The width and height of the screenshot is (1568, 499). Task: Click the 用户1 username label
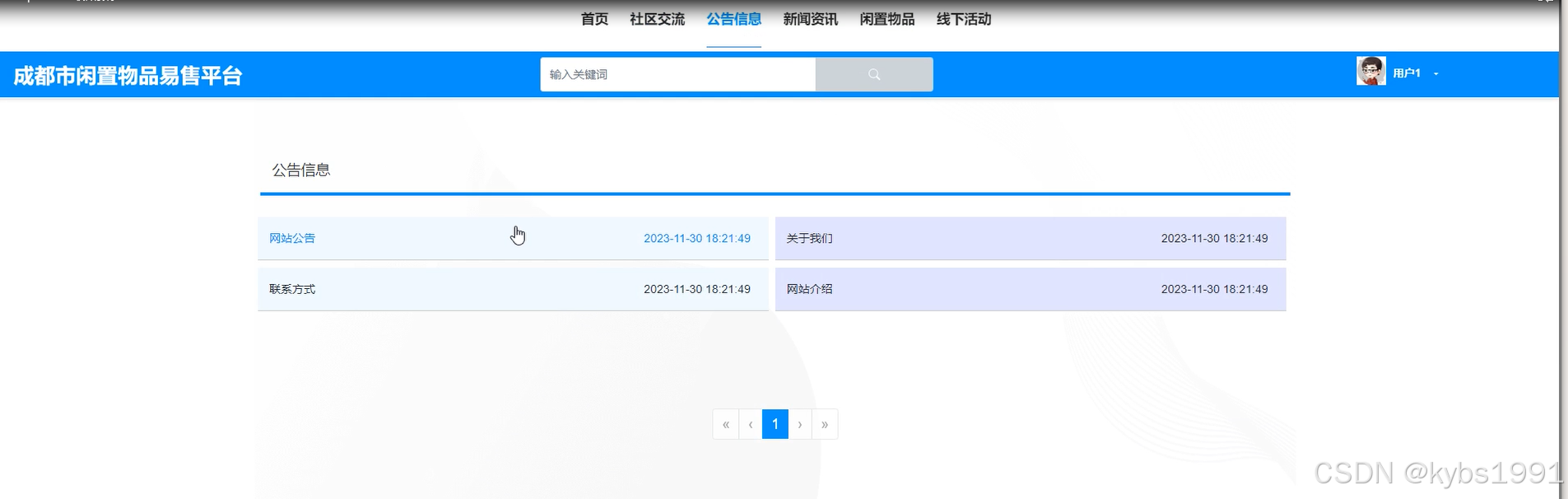point(1407,73)
